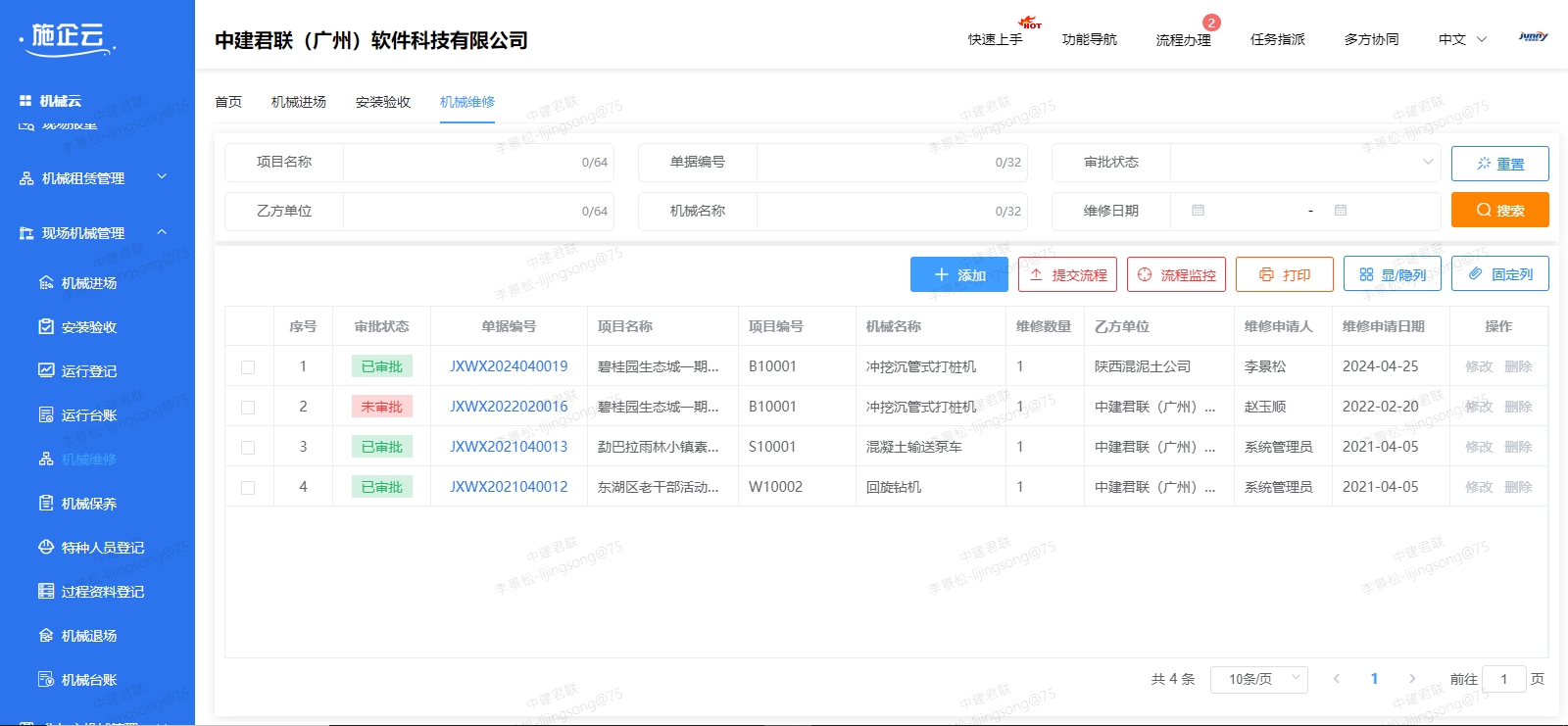Screen dimensions: 1568x726
Task: Tick checkbox for row 1 record
Action: (x=248, y=367)
